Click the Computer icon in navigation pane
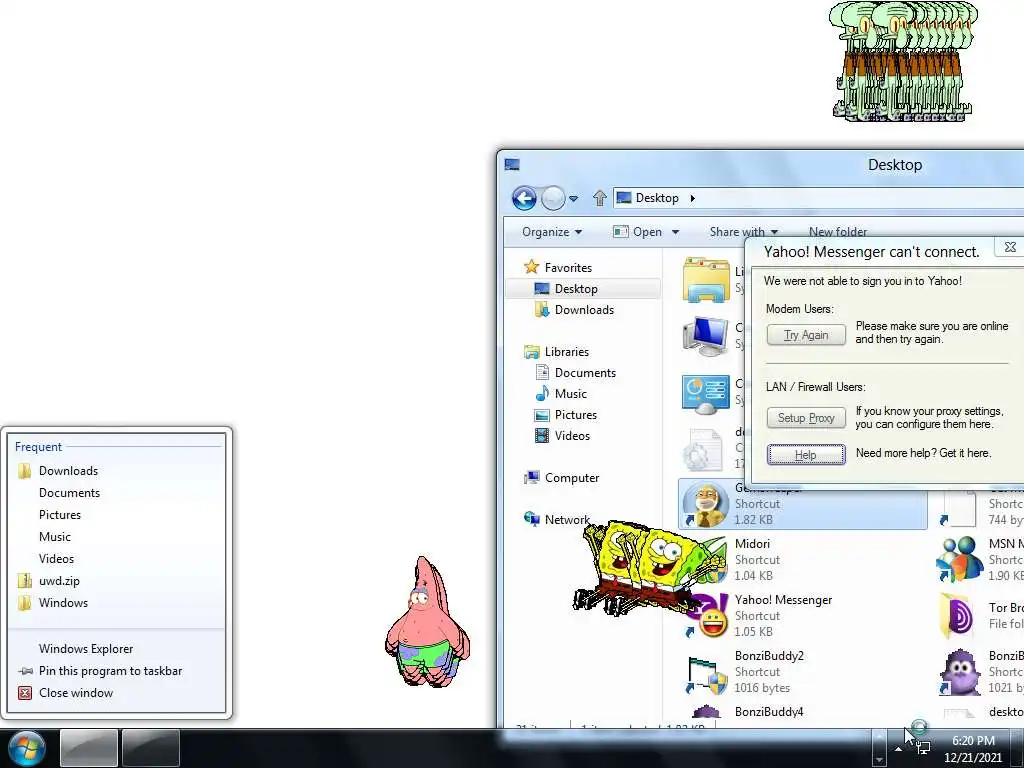 (532, 477)
